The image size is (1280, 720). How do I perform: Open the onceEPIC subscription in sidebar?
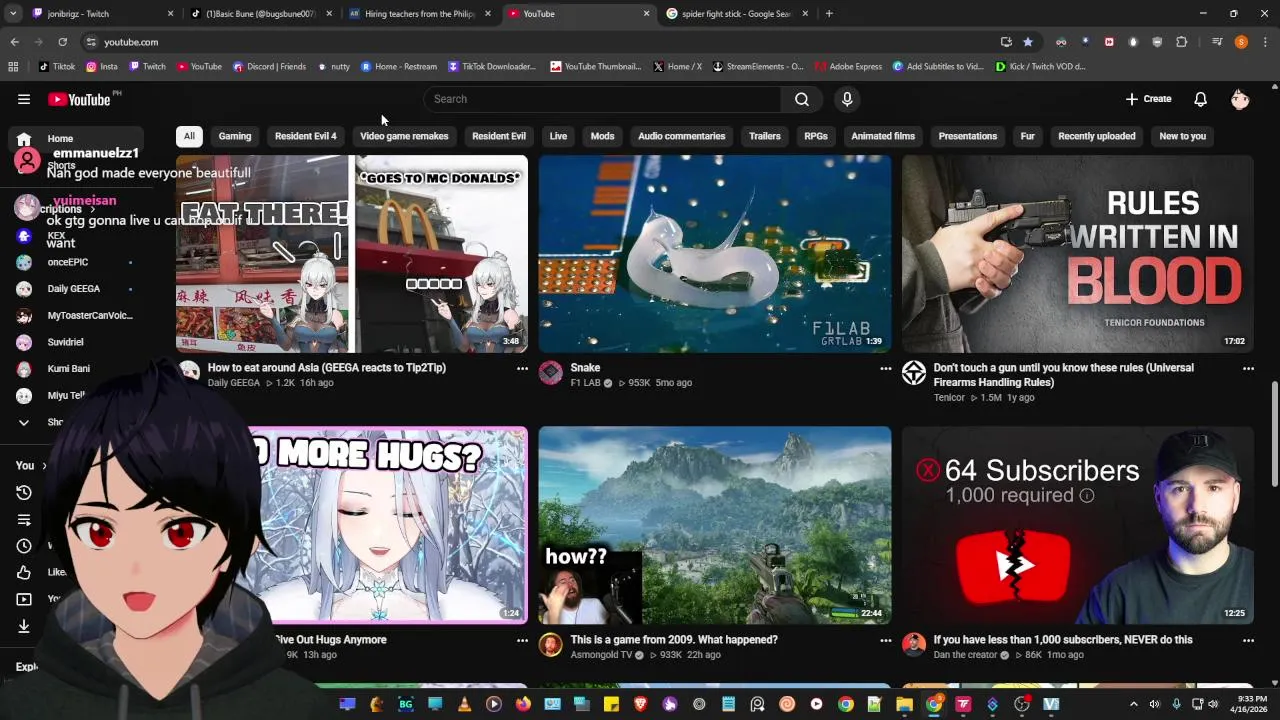75,262
